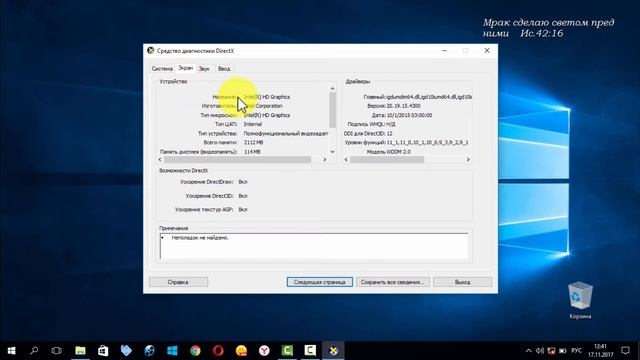Click 'Ускорение Direct3D' label
This screenshot has height=360, width=640.
(x=209, y=196)
